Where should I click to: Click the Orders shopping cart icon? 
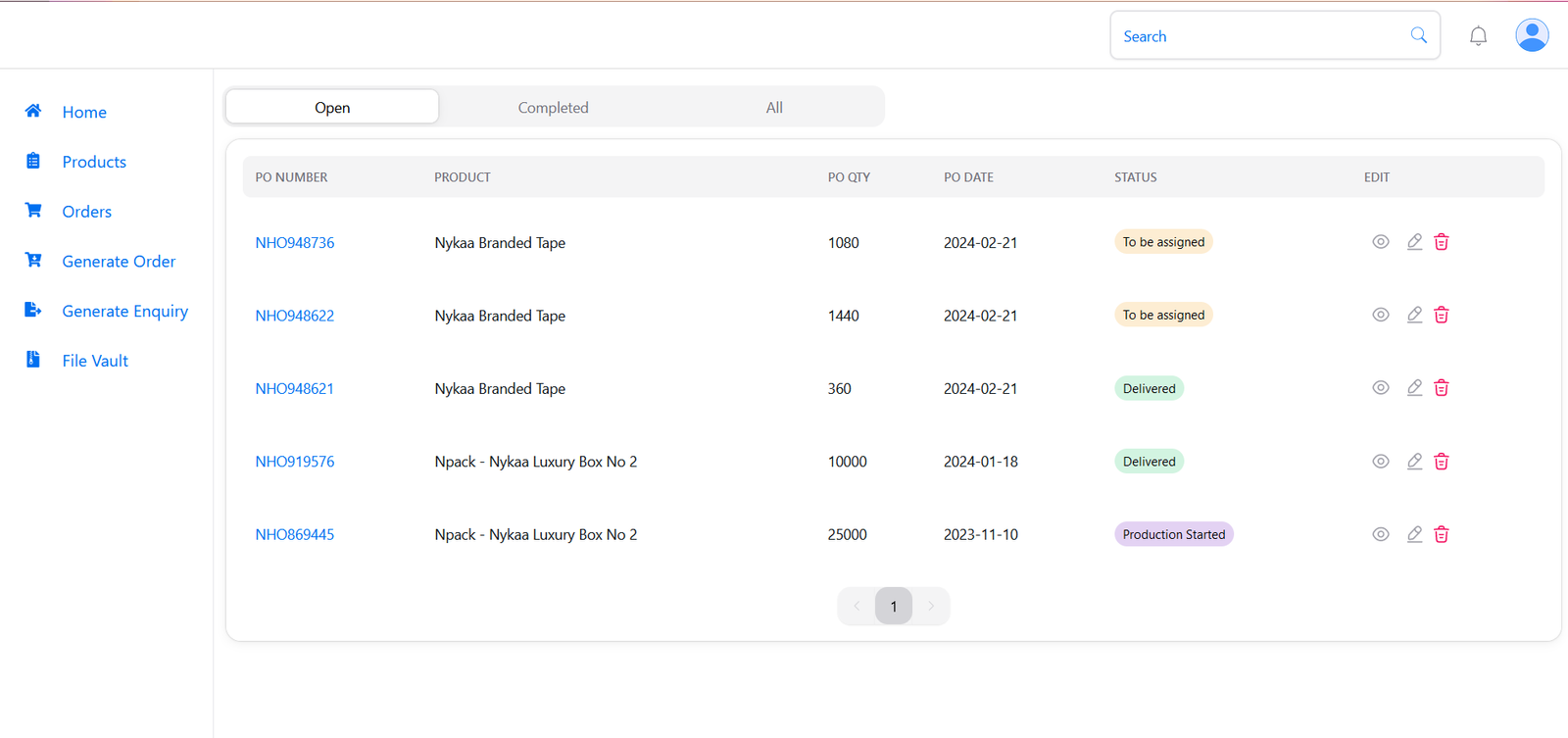[33, 210]
